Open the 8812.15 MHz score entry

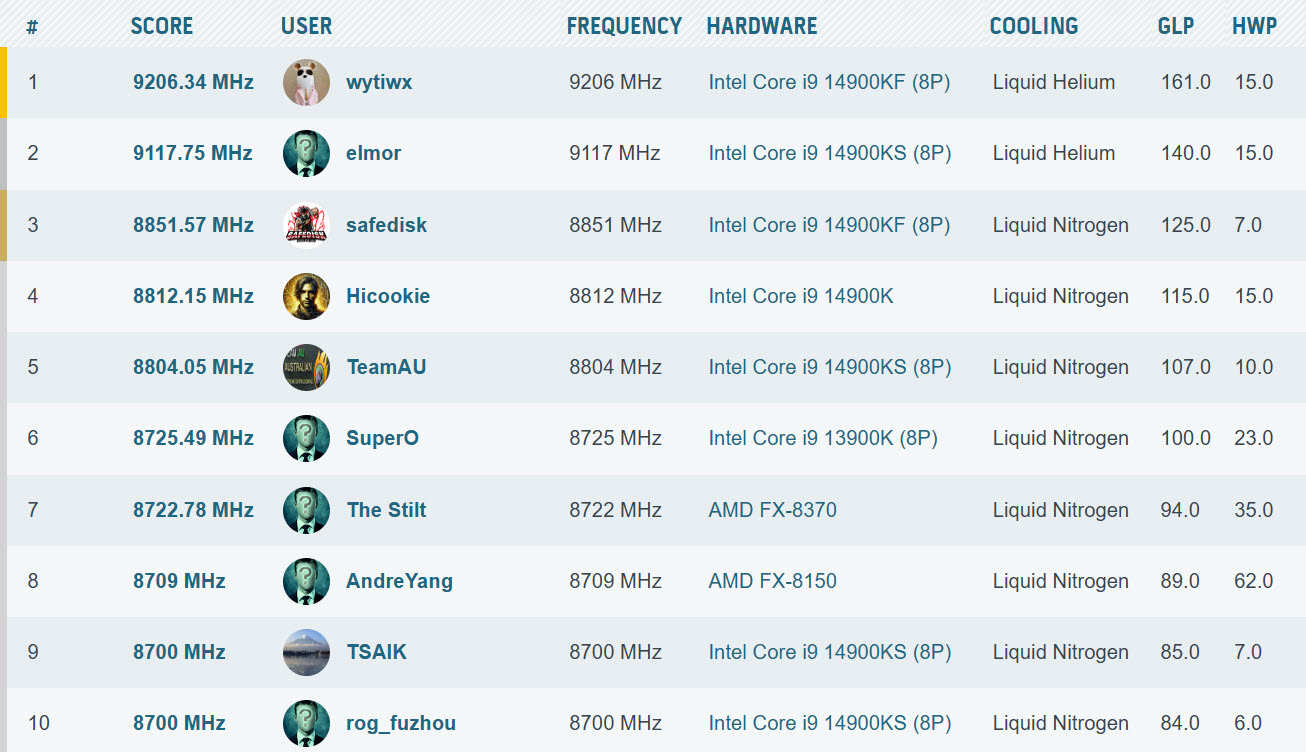193,296
